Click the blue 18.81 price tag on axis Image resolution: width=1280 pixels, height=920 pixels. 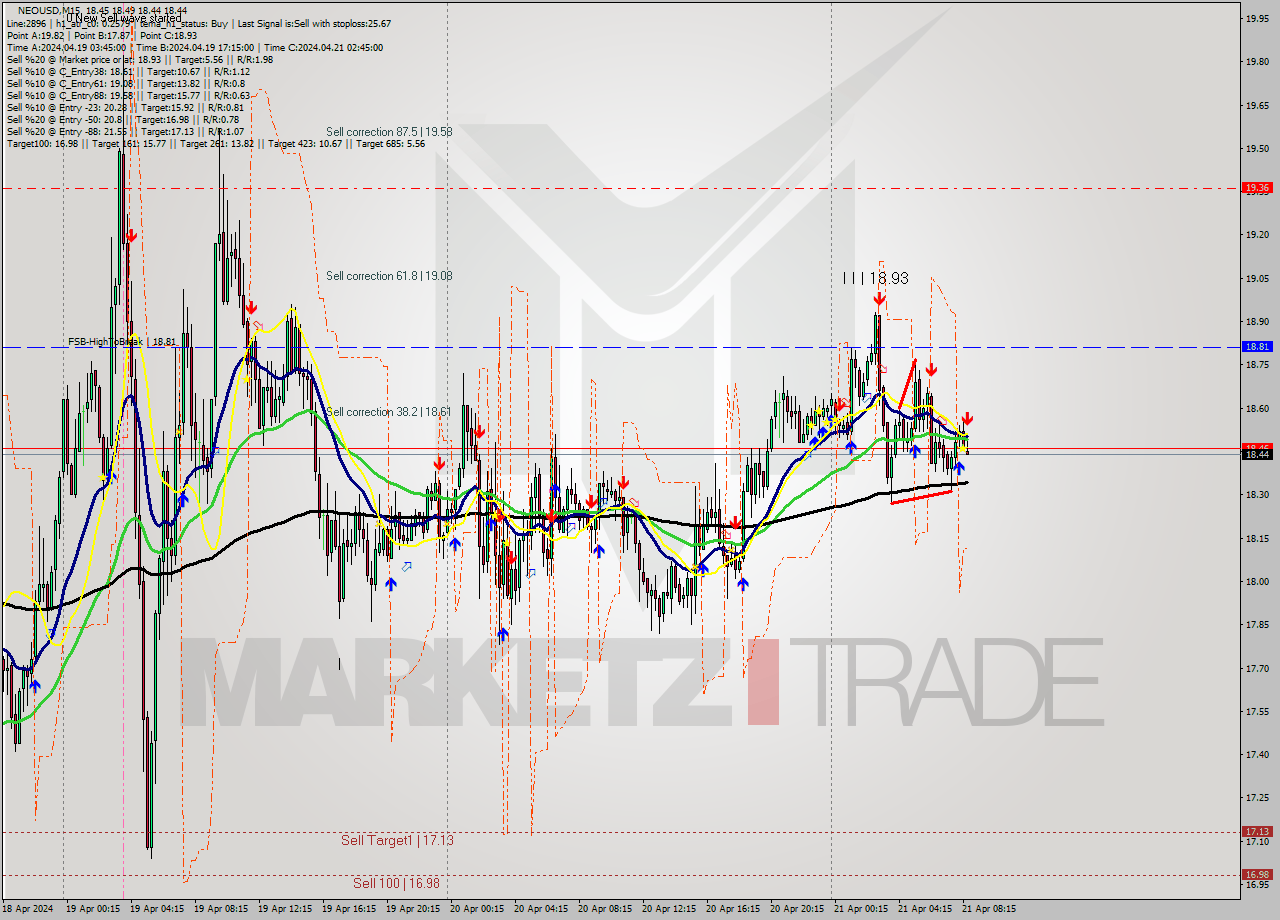pyautogui.click(x=1257, y=346)
